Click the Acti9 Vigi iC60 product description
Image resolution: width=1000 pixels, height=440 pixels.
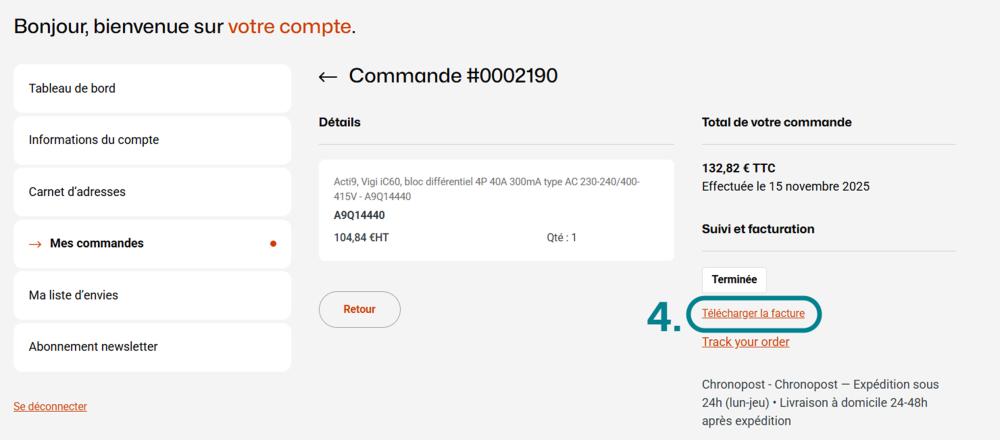tap(486, 189)
